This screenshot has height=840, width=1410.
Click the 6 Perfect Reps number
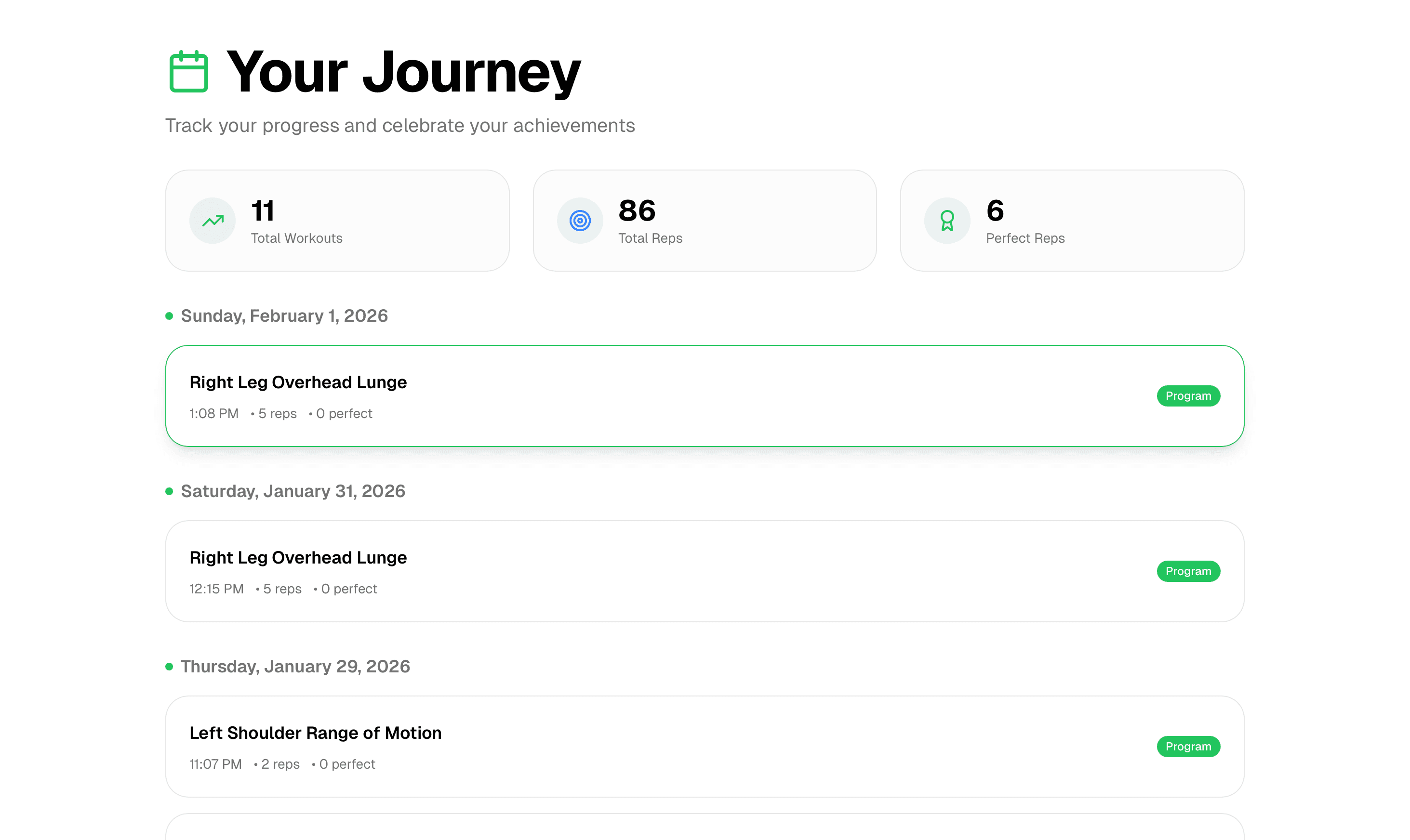click(994, 210)
